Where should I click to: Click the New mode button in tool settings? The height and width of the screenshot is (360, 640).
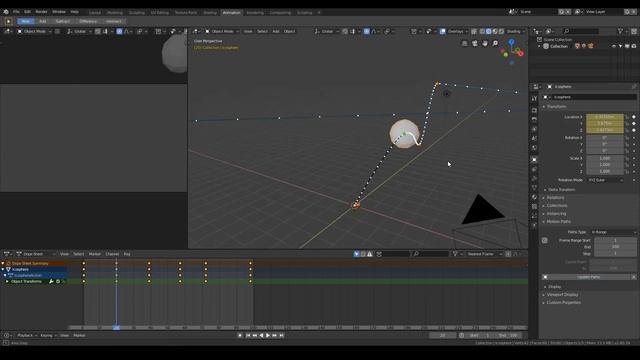tap(25, 21)
